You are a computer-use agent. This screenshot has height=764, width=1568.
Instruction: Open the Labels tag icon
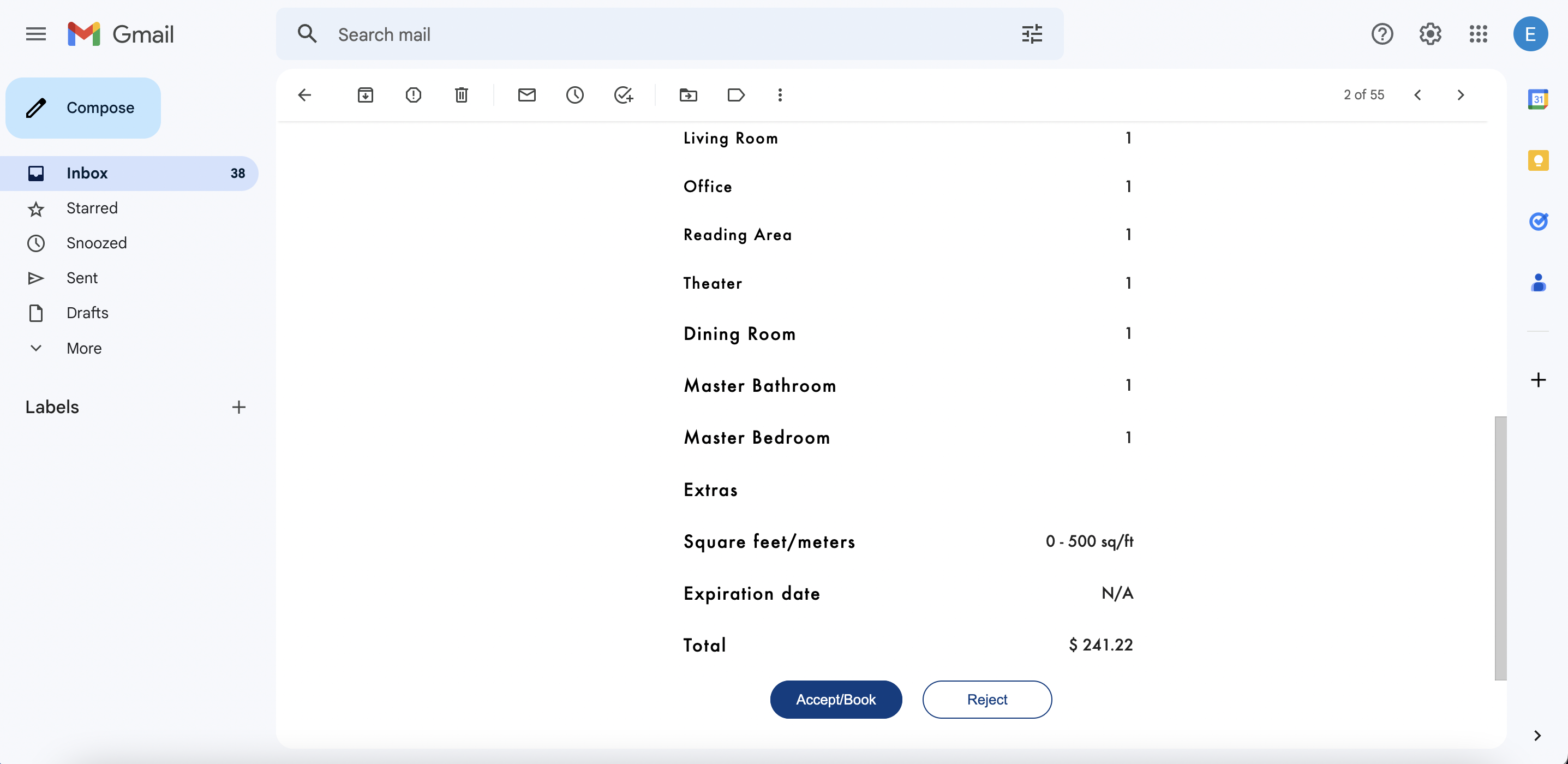(736, 95)
